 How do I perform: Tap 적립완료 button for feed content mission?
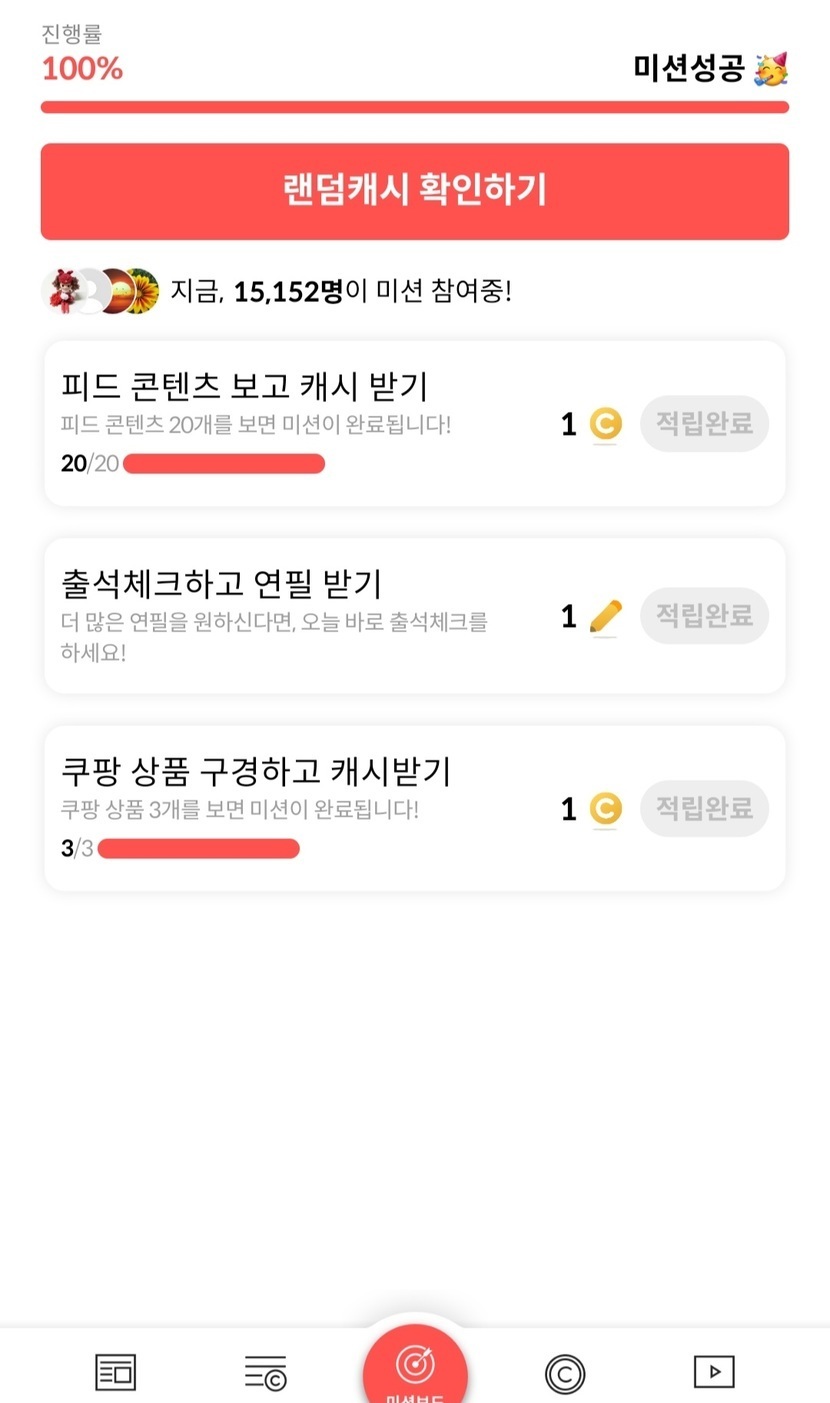click(704, 423)
